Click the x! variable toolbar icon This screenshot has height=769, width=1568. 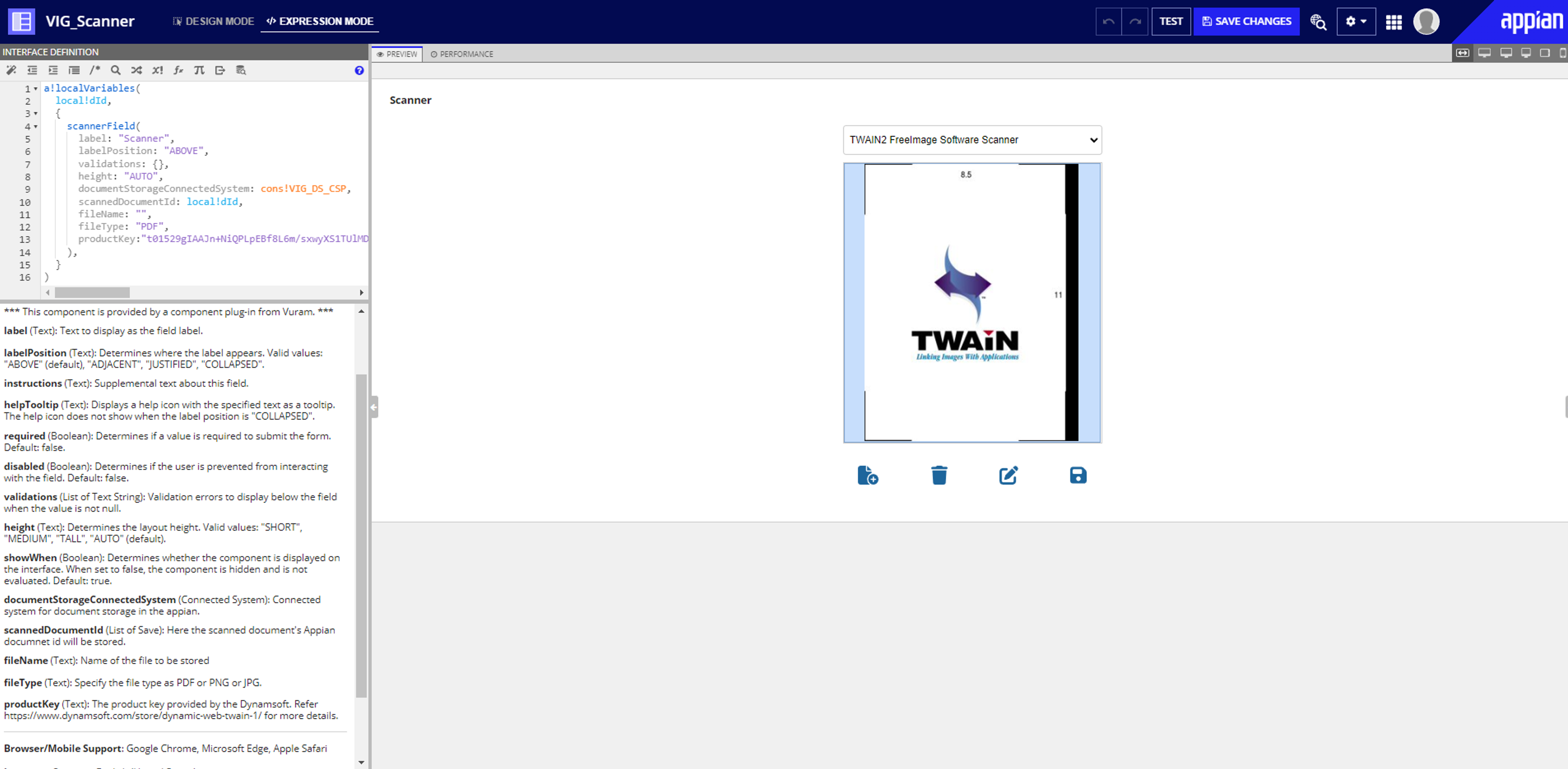(158, 71)
